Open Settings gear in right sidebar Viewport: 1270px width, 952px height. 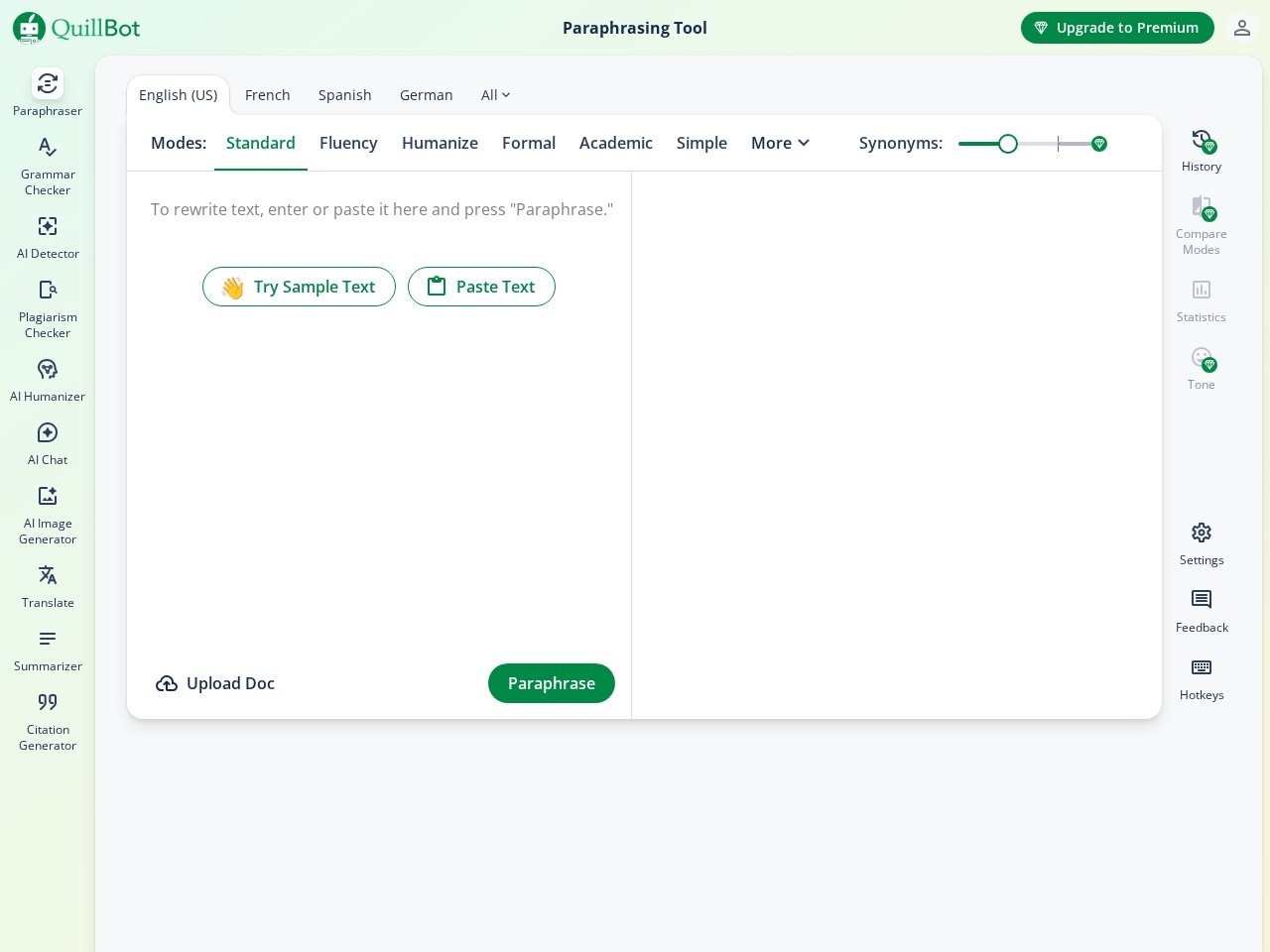pos(1201,543)
